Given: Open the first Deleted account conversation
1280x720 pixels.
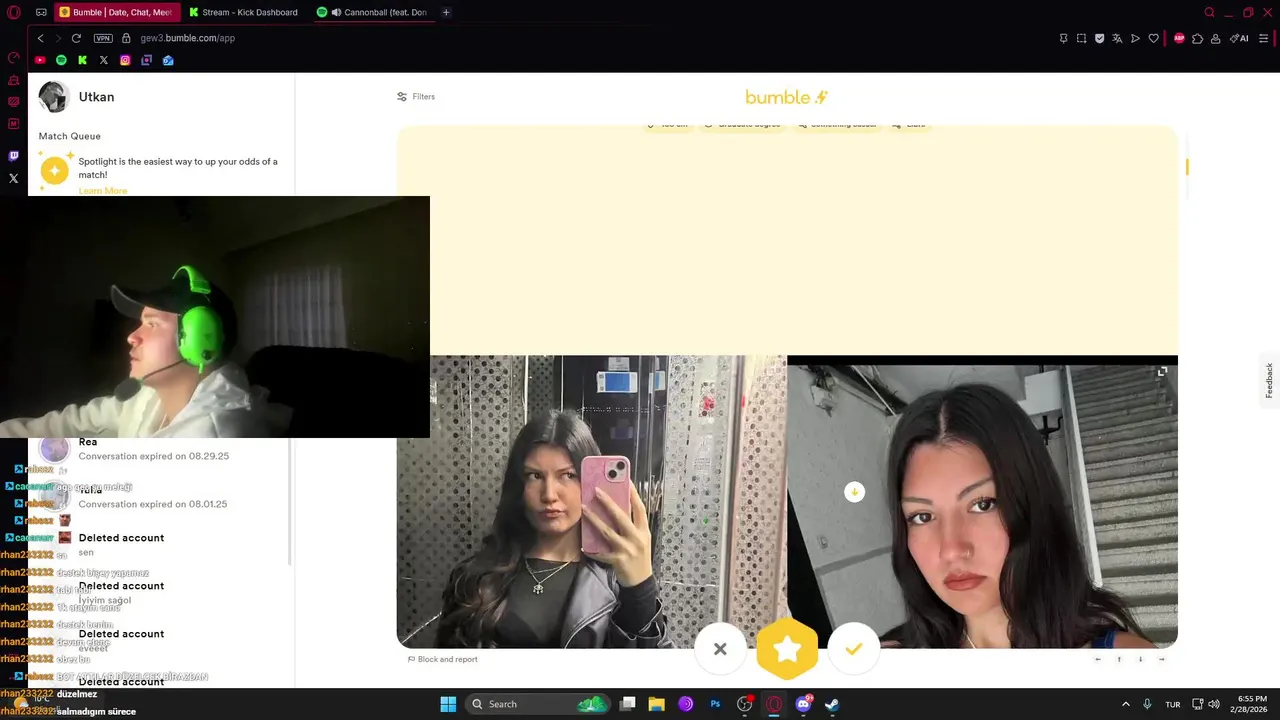Looking at the screenshot, I should pos(160,544).
